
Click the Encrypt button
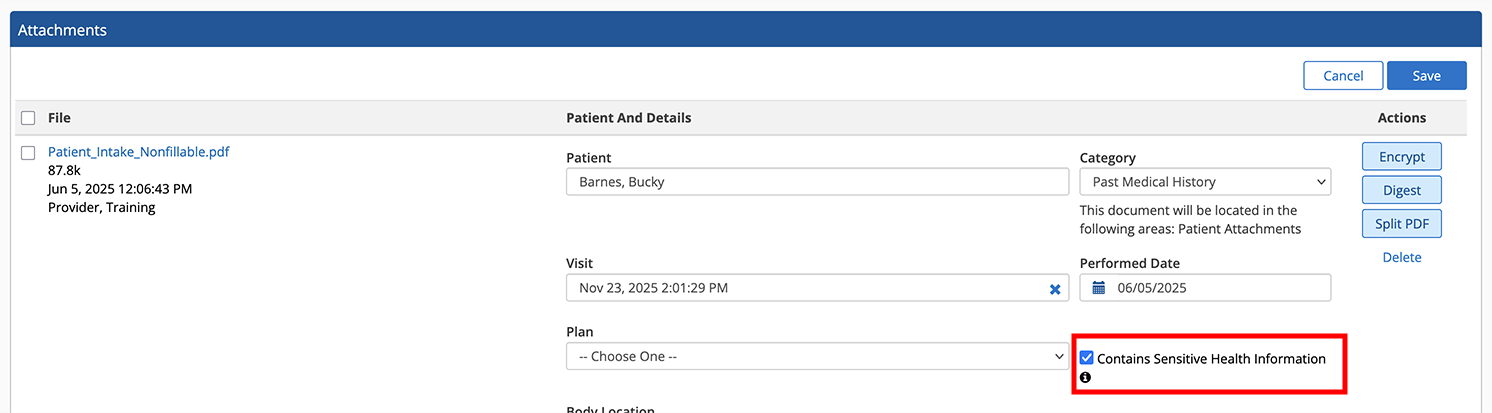[1400, 157]
